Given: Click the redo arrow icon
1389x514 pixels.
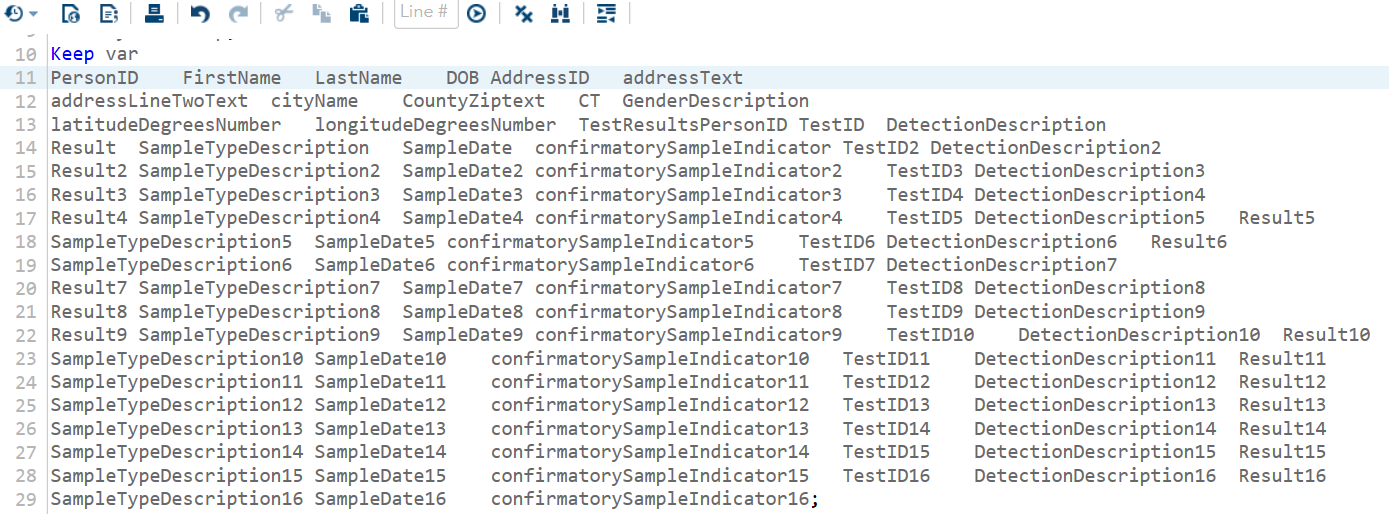Looking at the screenshot, I should [238, 13].
